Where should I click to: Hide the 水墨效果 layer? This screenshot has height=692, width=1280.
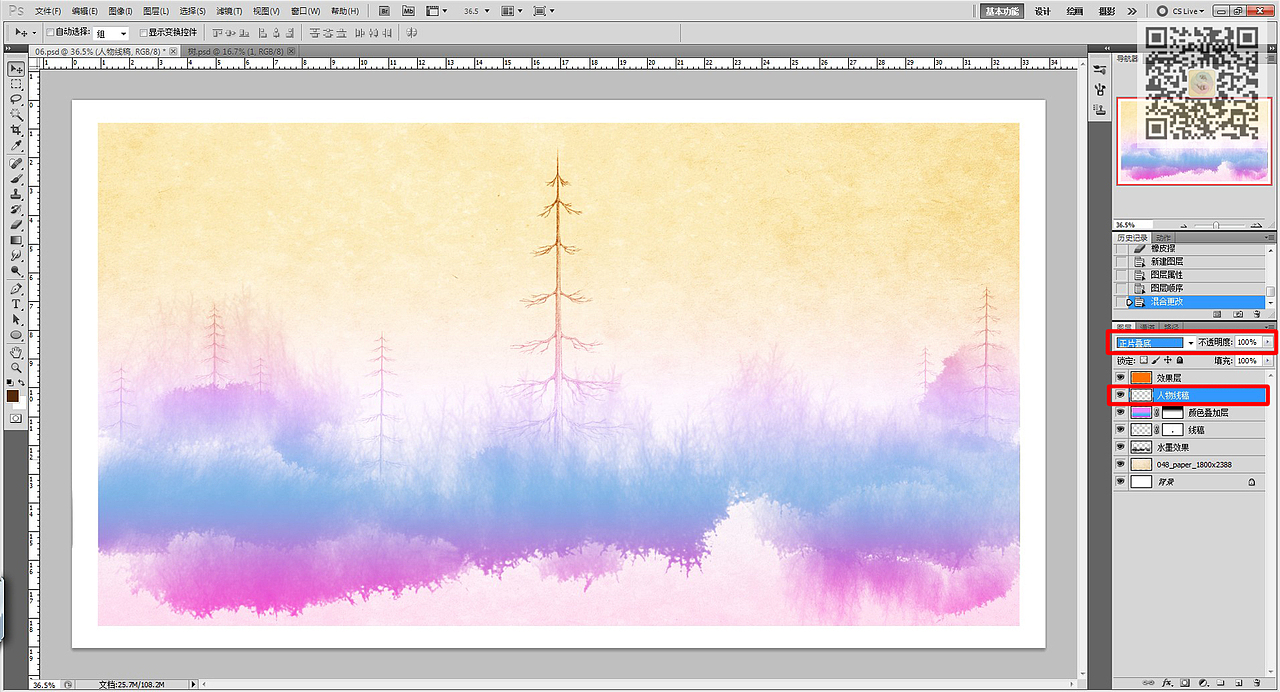pyautogui.click(x=1120, y=447)
